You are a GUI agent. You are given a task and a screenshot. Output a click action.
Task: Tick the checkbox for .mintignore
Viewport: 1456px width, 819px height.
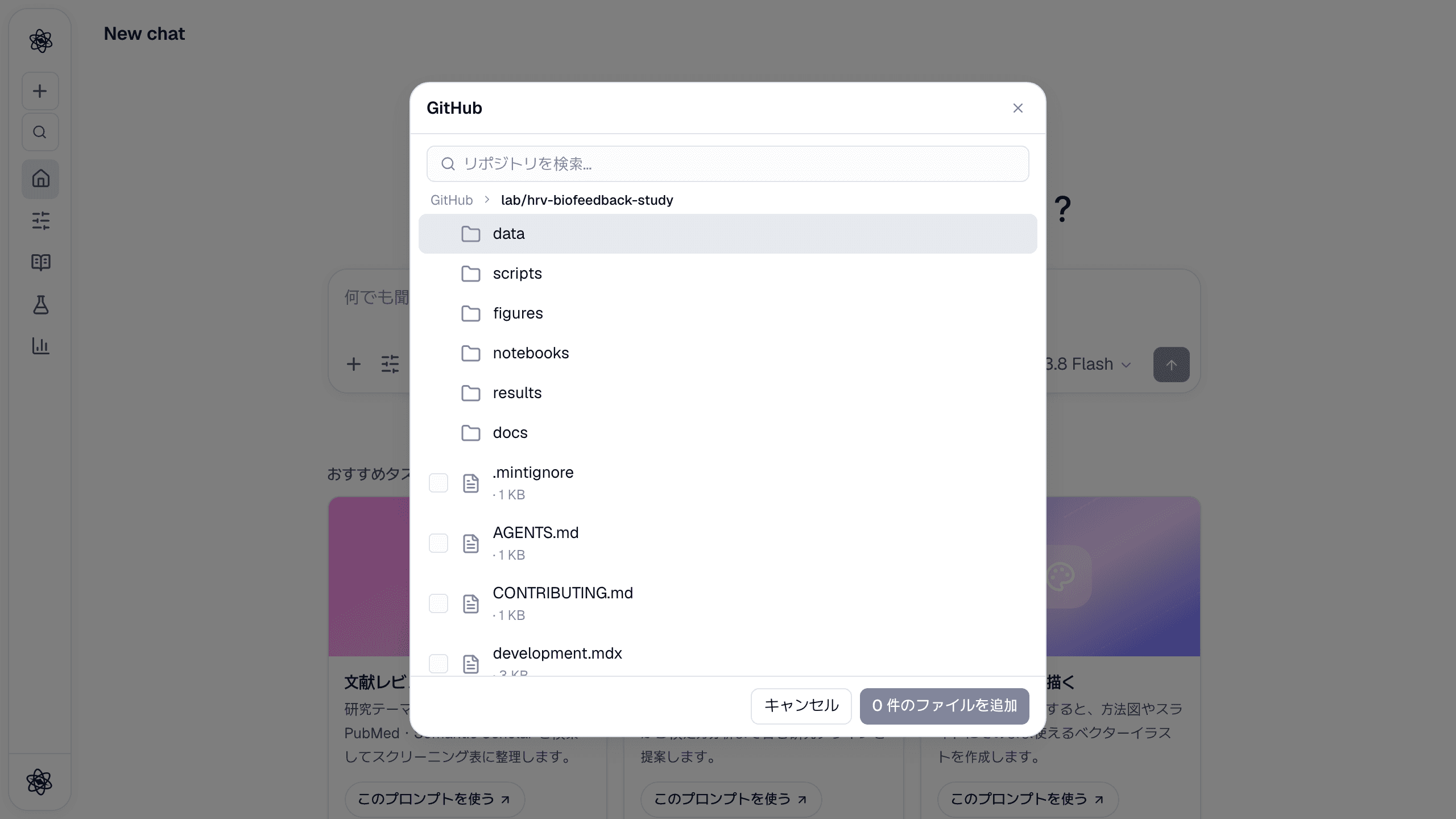coord(439,483)
